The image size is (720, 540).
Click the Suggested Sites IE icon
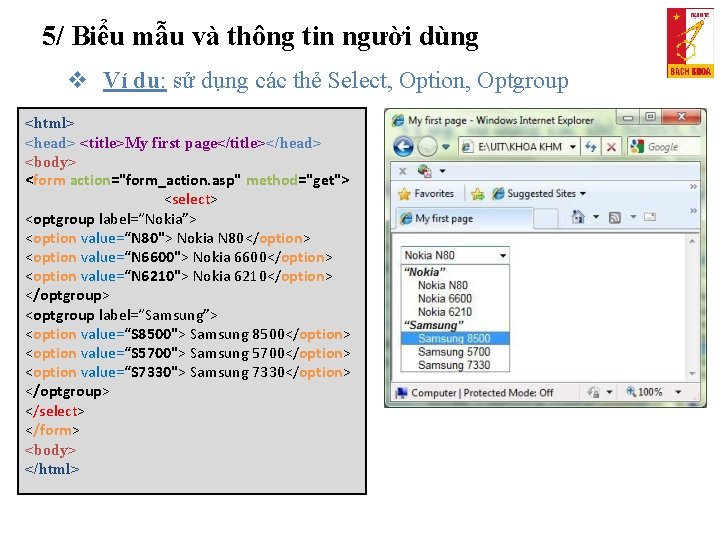click(x=498, y=194)
